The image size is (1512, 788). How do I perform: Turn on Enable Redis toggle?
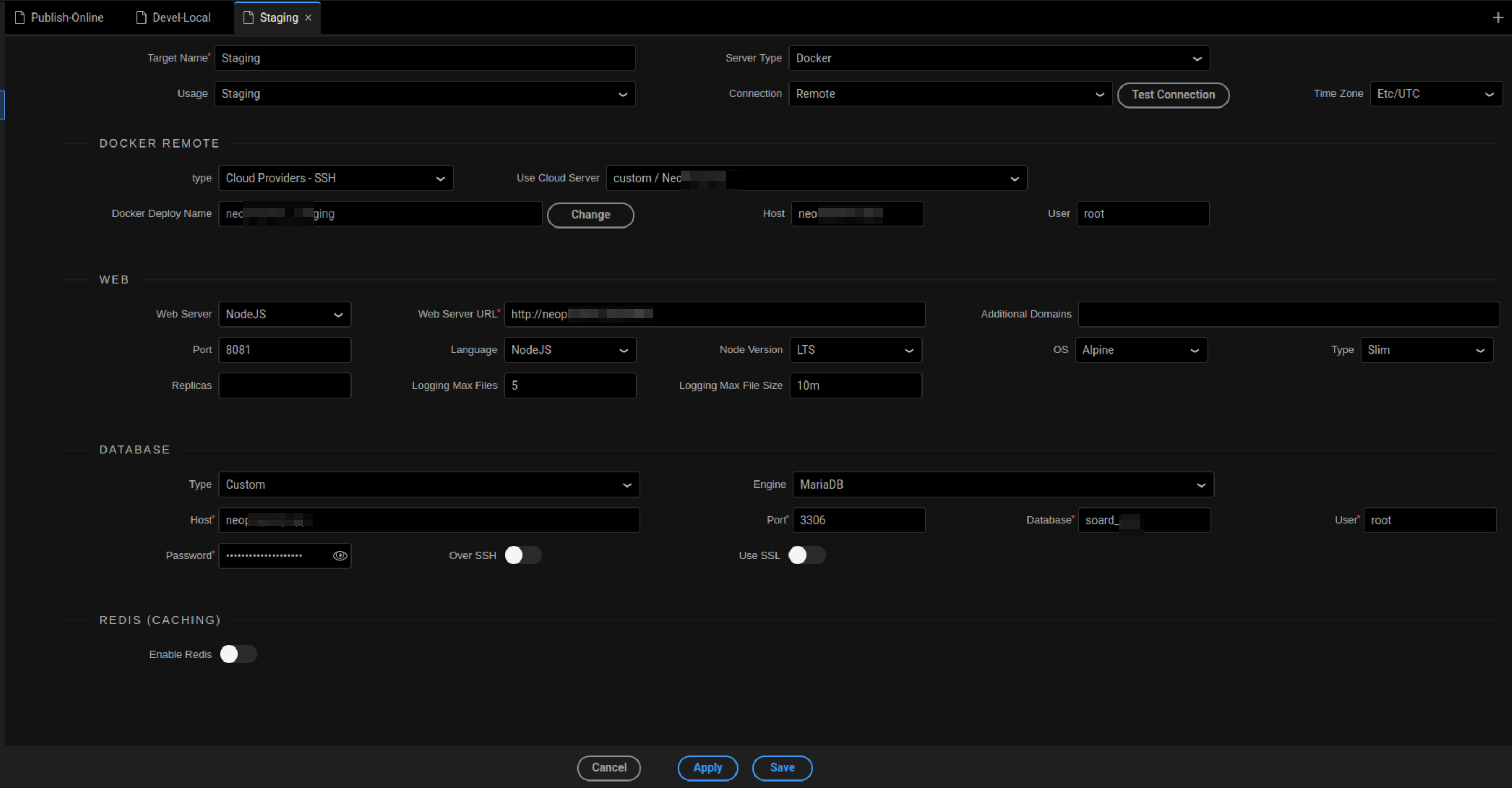[x=238, y=654]
